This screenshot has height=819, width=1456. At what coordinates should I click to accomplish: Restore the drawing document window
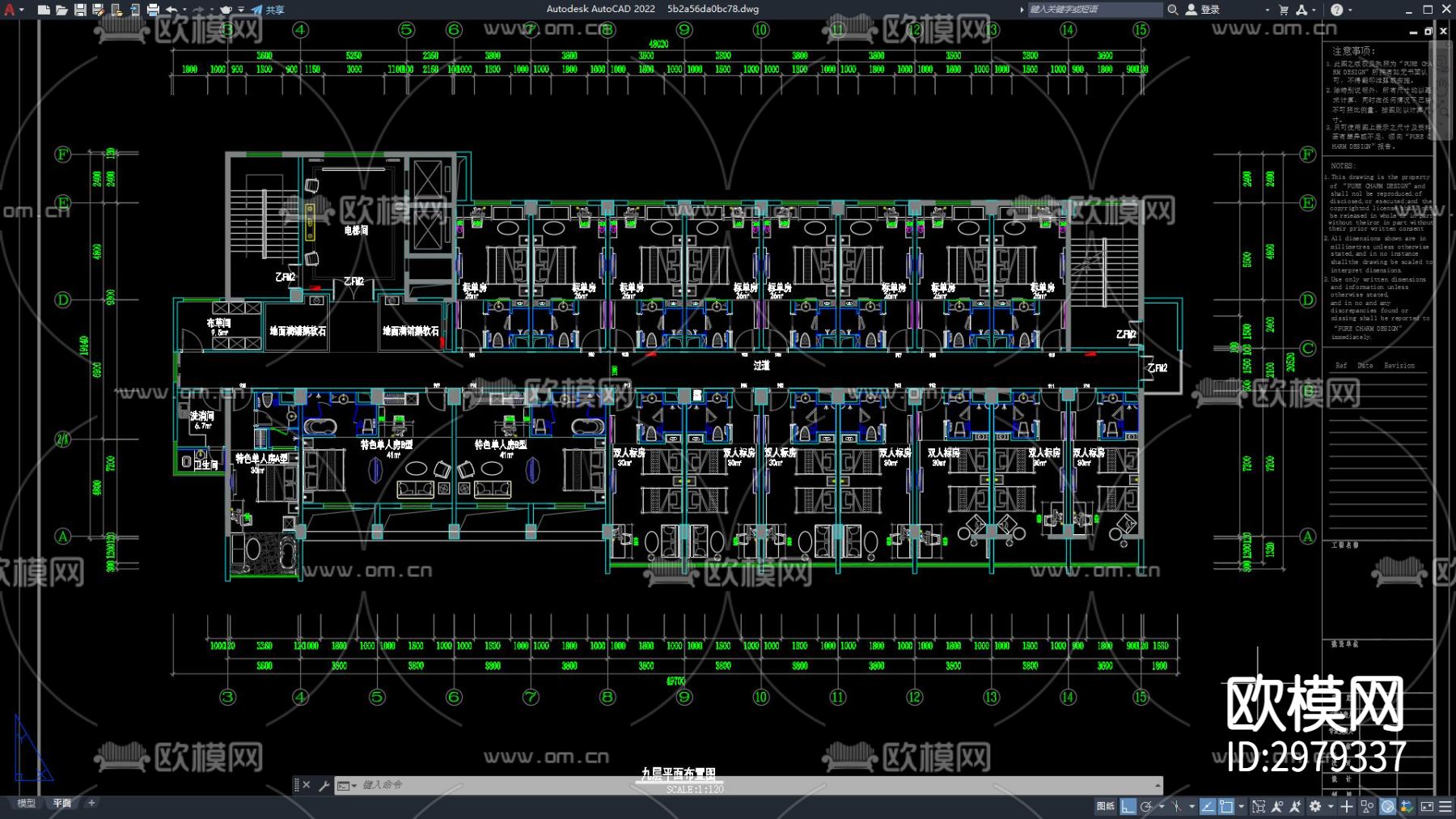1428,31
